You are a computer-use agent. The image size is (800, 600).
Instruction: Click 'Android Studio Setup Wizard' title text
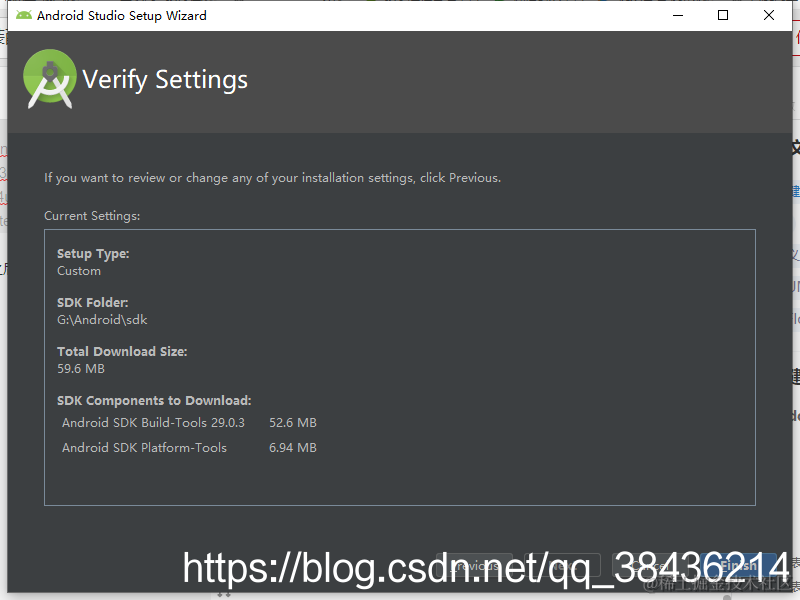pyautogui.click(x=121, y=16)
